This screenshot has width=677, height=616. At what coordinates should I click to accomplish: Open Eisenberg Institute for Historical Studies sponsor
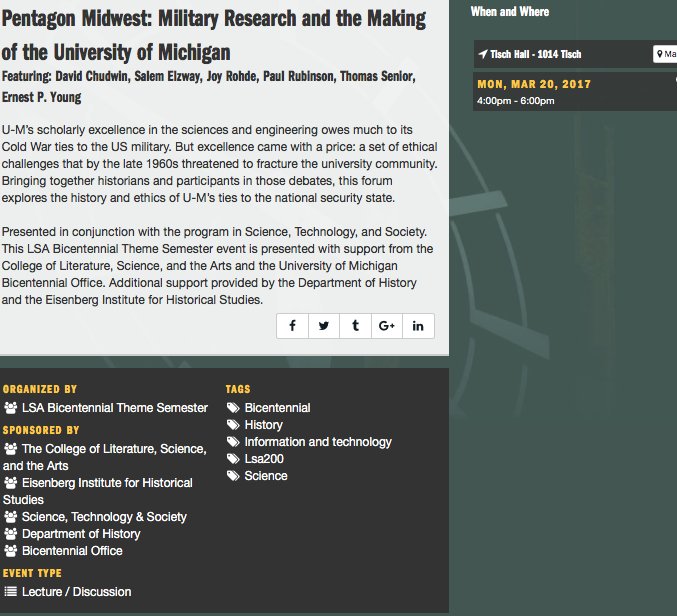[x=98, y=491]
